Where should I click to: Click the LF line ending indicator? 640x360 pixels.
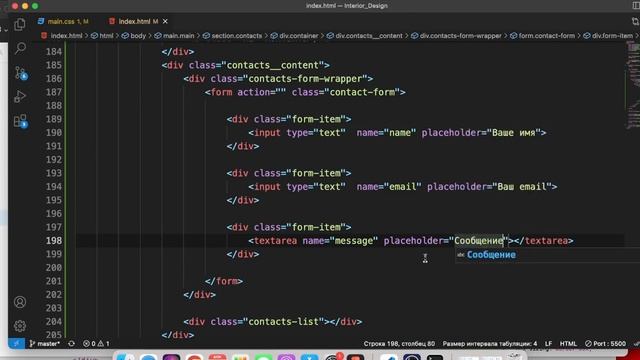pos(548,344)
